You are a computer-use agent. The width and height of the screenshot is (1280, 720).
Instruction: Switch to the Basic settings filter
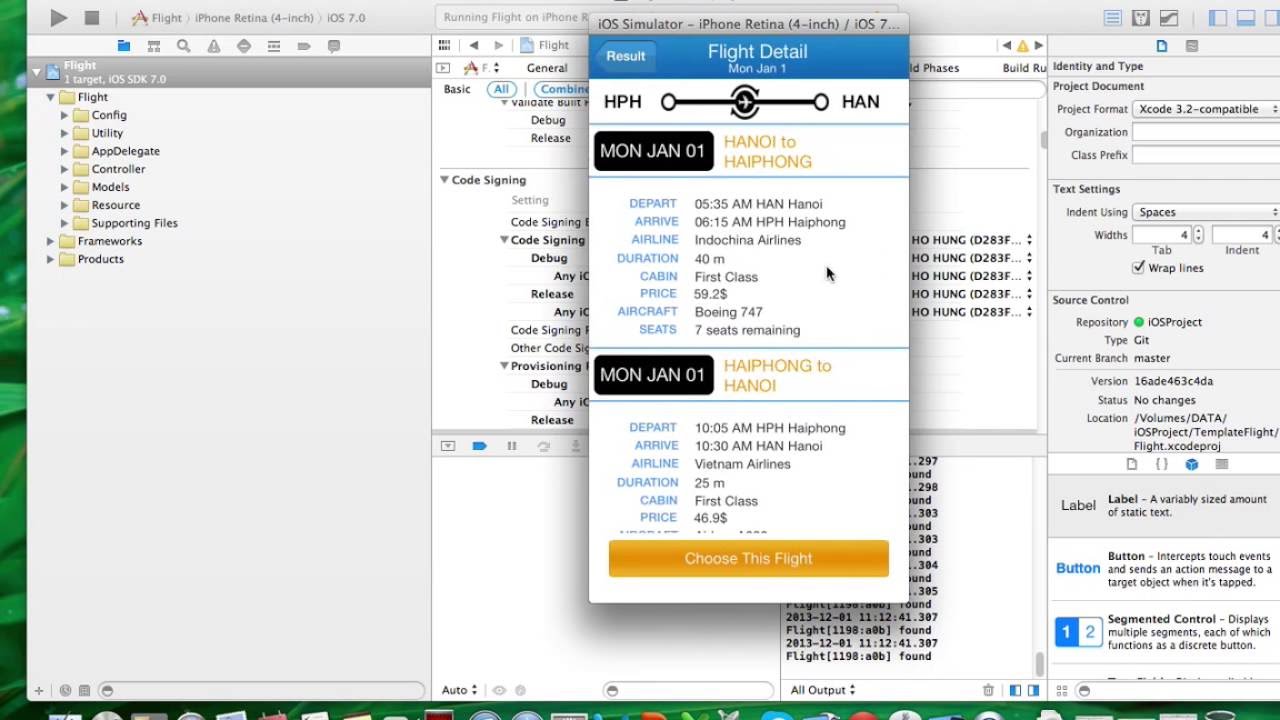click(x=457, y=89)
